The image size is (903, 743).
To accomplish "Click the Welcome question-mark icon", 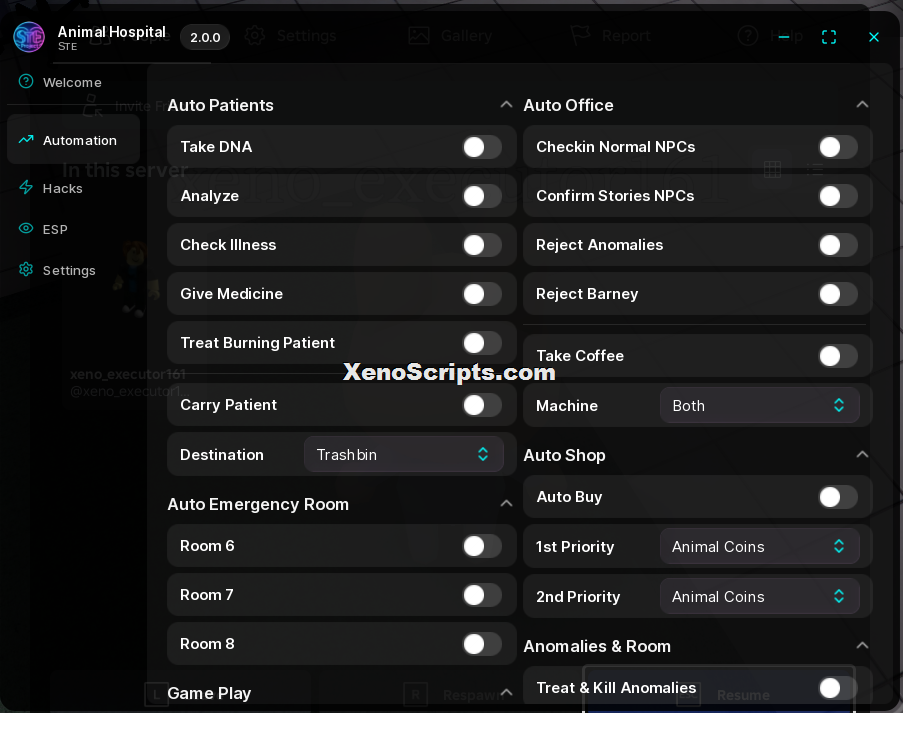I will (x=26, y=81).
